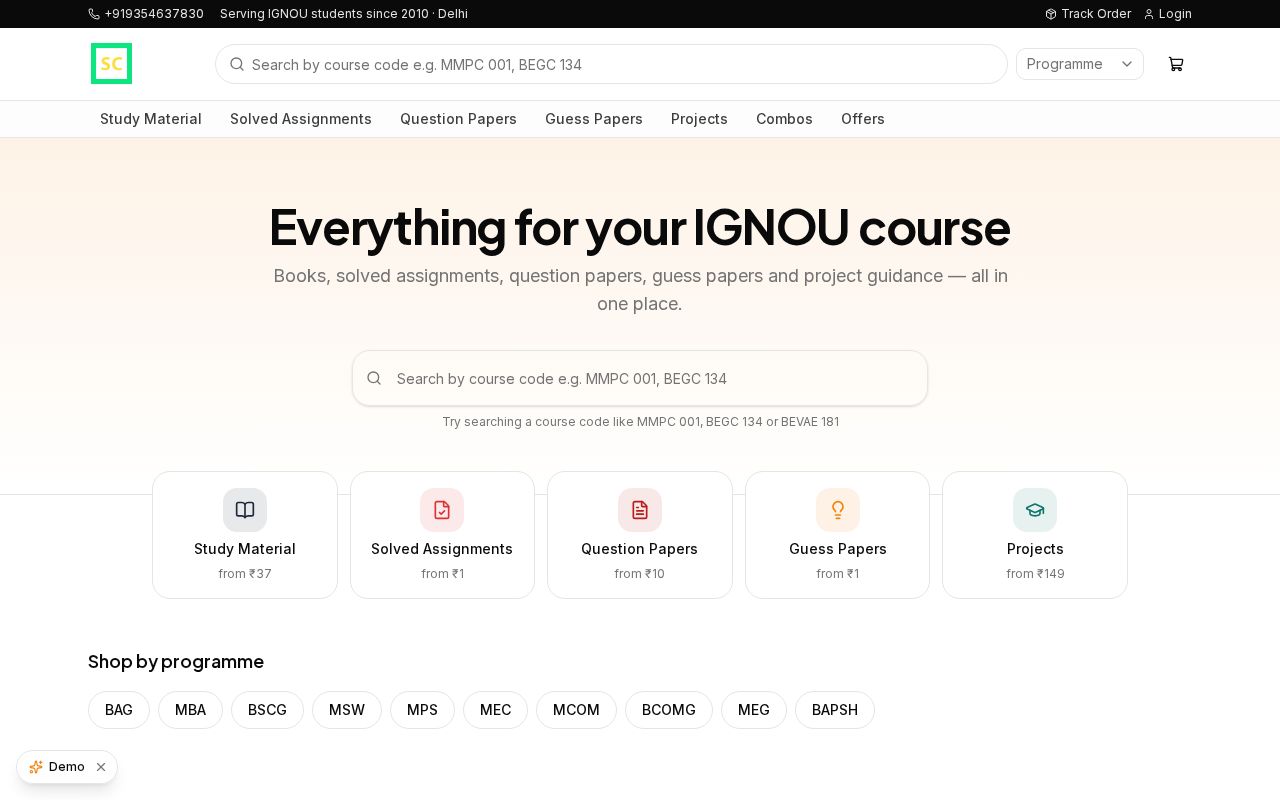Focus the header course code search field
Screen dimensions: 1280x800
click(x=611, y=64)
